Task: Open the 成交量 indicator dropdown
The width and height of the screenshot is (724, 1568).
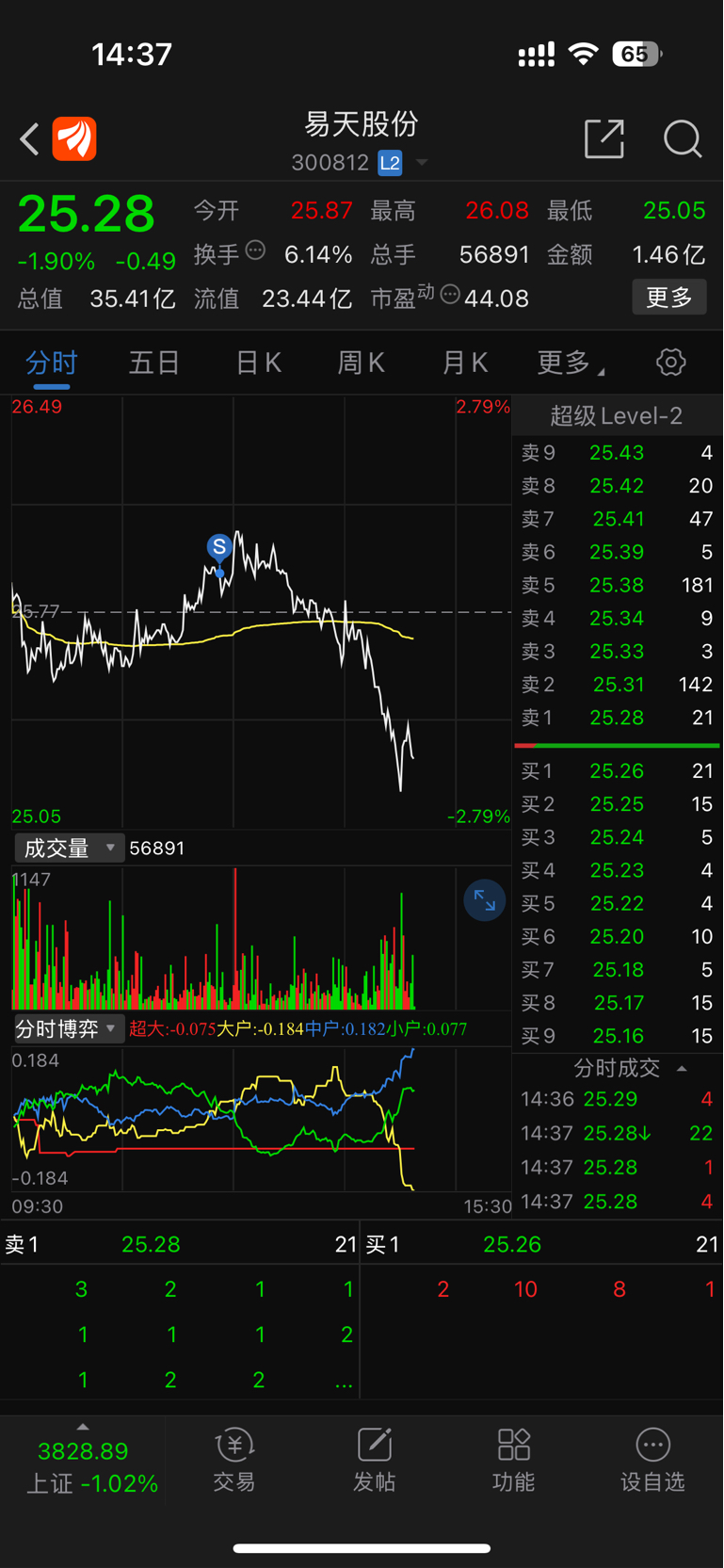Action: click(x=69, y=849)
